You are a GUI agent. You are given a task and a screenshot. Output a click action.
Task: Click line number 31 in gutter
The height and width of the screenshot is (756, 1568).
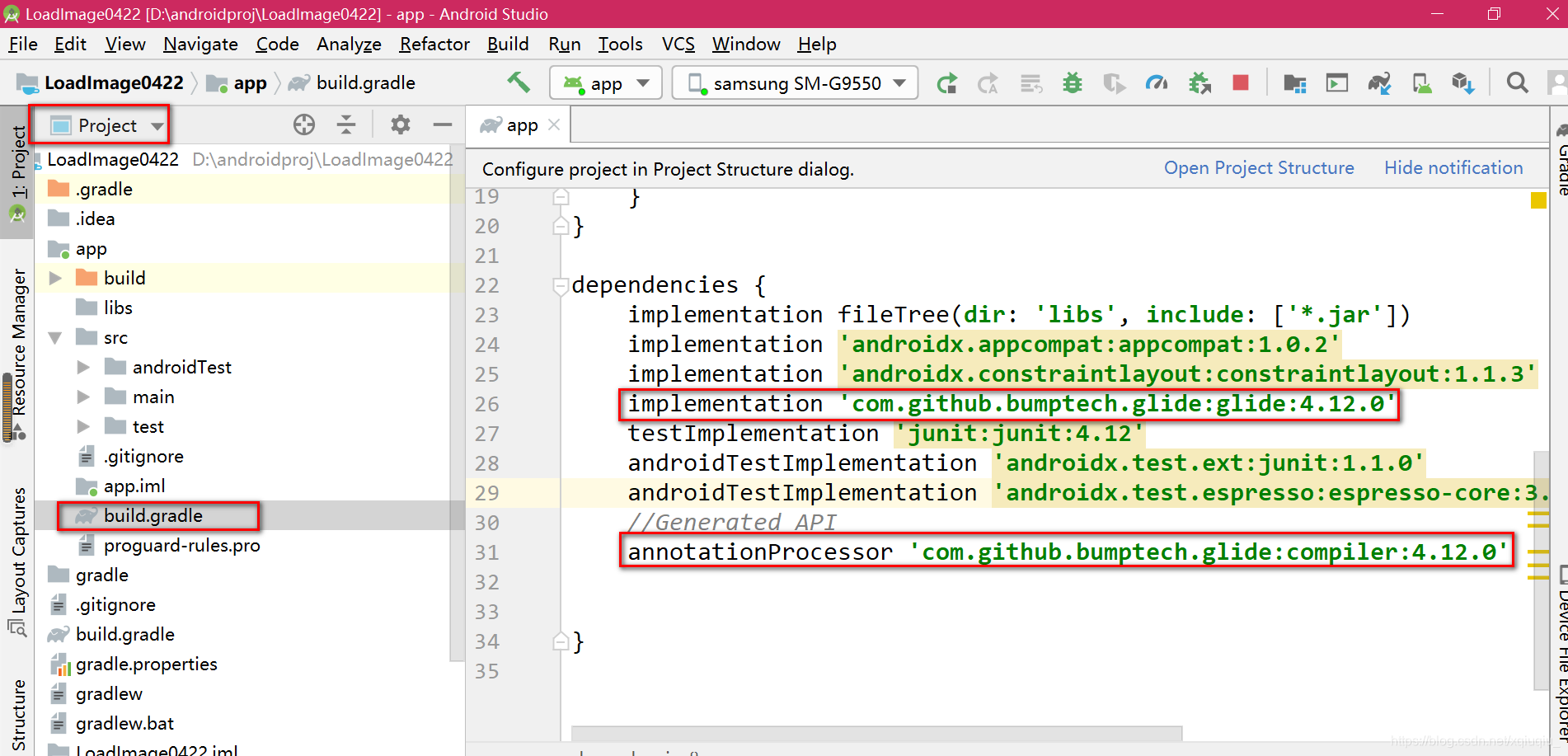pos(486,552)
